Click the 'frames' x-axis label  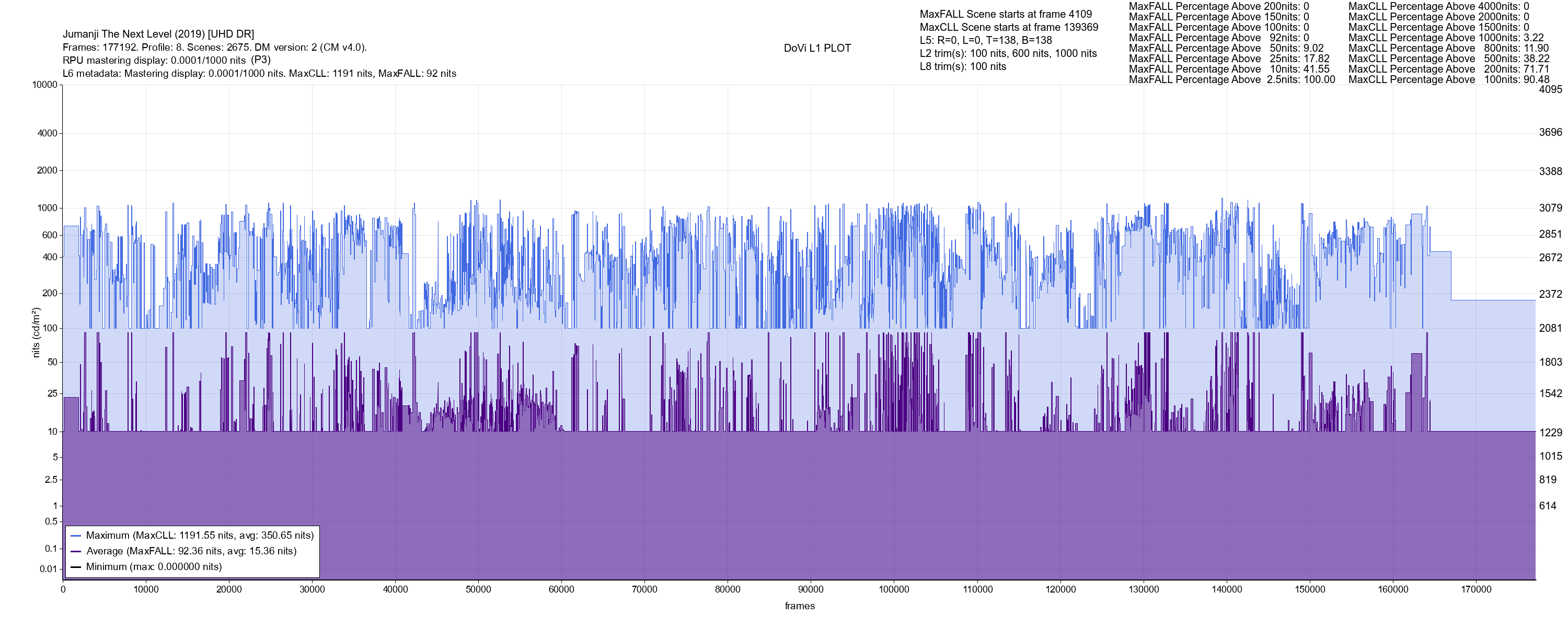799,606
